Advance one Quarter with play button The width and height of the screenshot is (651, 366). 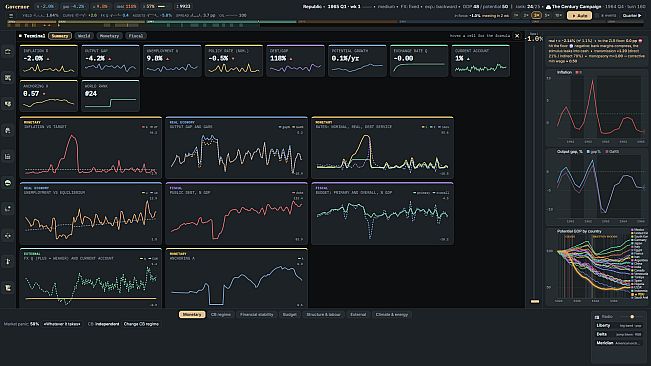631,15
